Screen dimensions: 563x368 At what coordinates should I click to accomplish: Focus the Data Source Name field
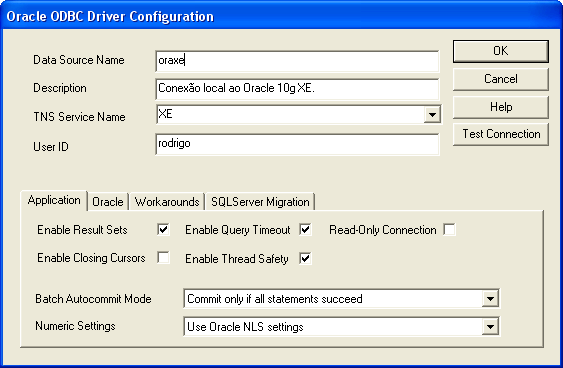[x=297, y=61]
